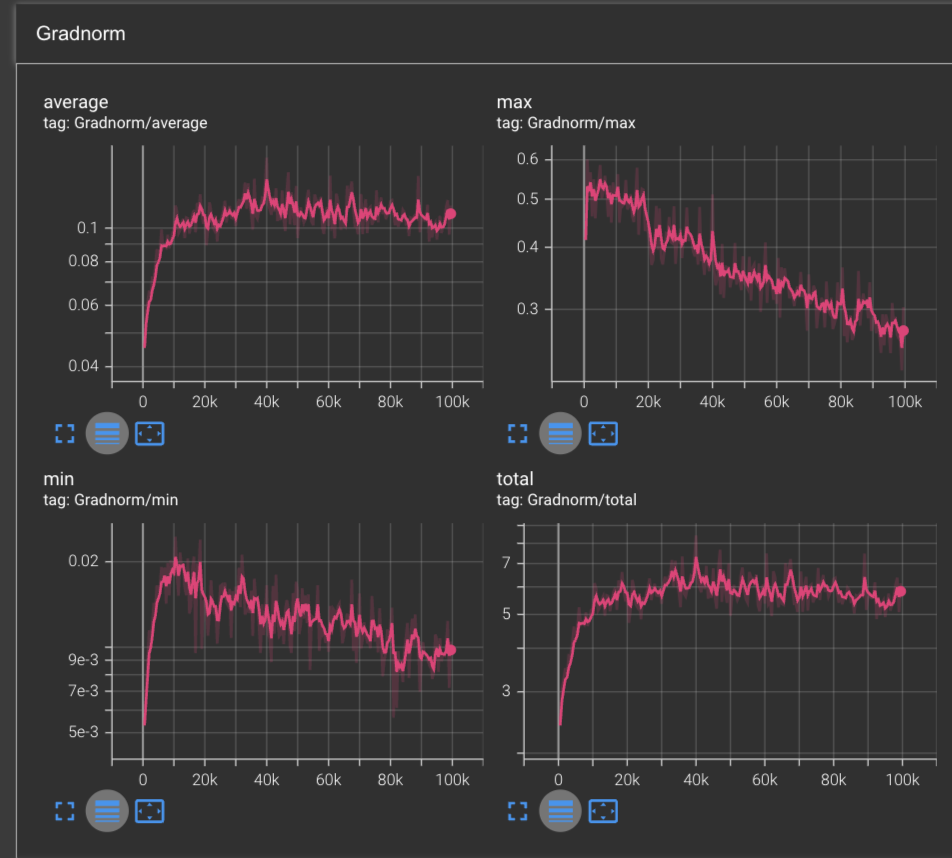Click the max chart title
The image size is (952, 858).
pos(514,102)
